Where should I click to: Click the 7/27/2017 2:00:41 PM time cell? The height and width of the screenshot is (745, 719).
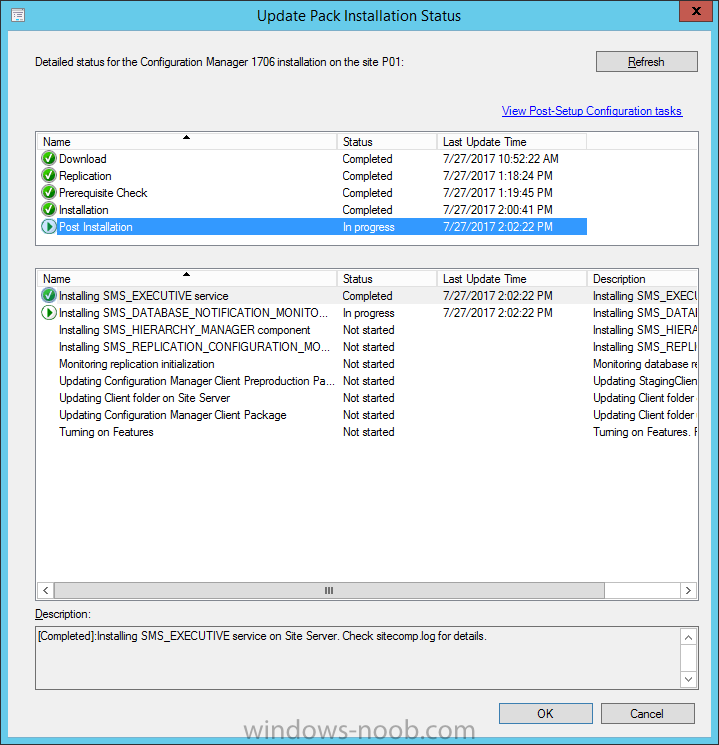click(x=498, y=210)
